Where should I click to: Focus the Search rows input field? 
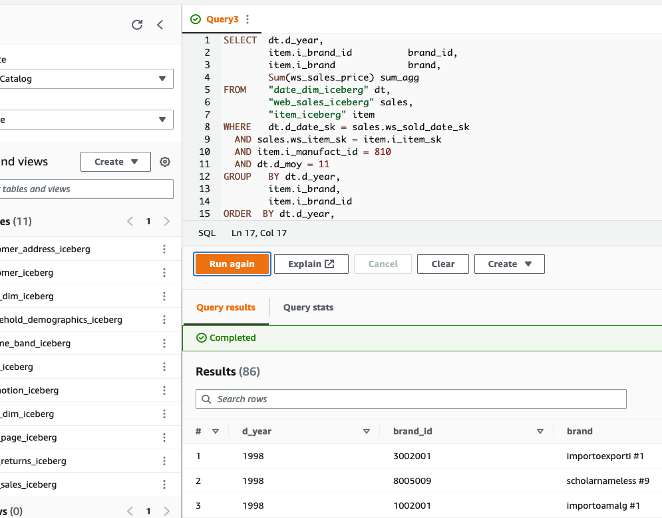[411, 399]
